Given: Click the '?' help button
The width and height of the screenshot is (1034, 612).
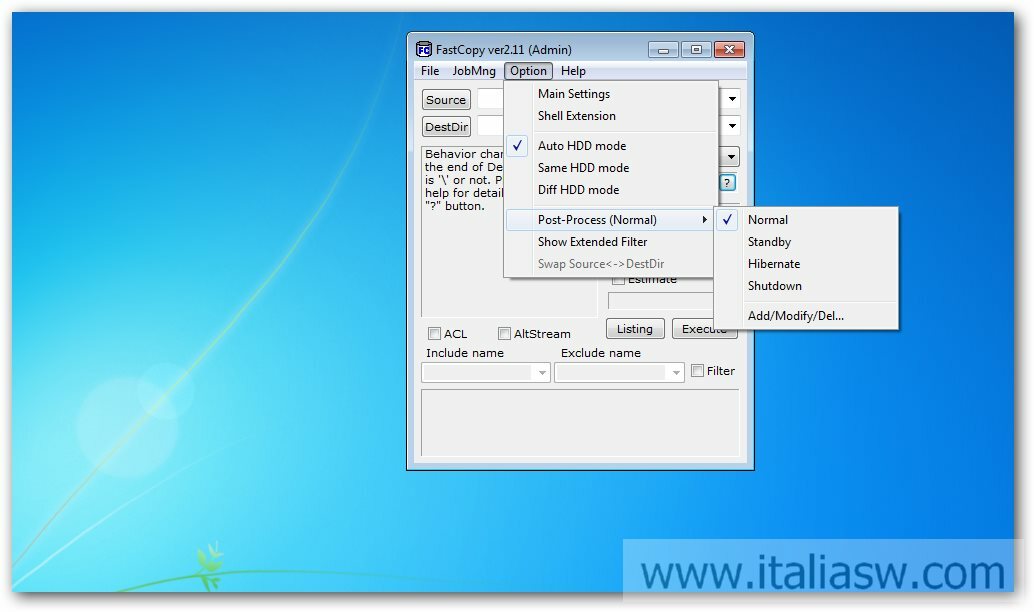Looking at the screenshot, I should (727, 183).
